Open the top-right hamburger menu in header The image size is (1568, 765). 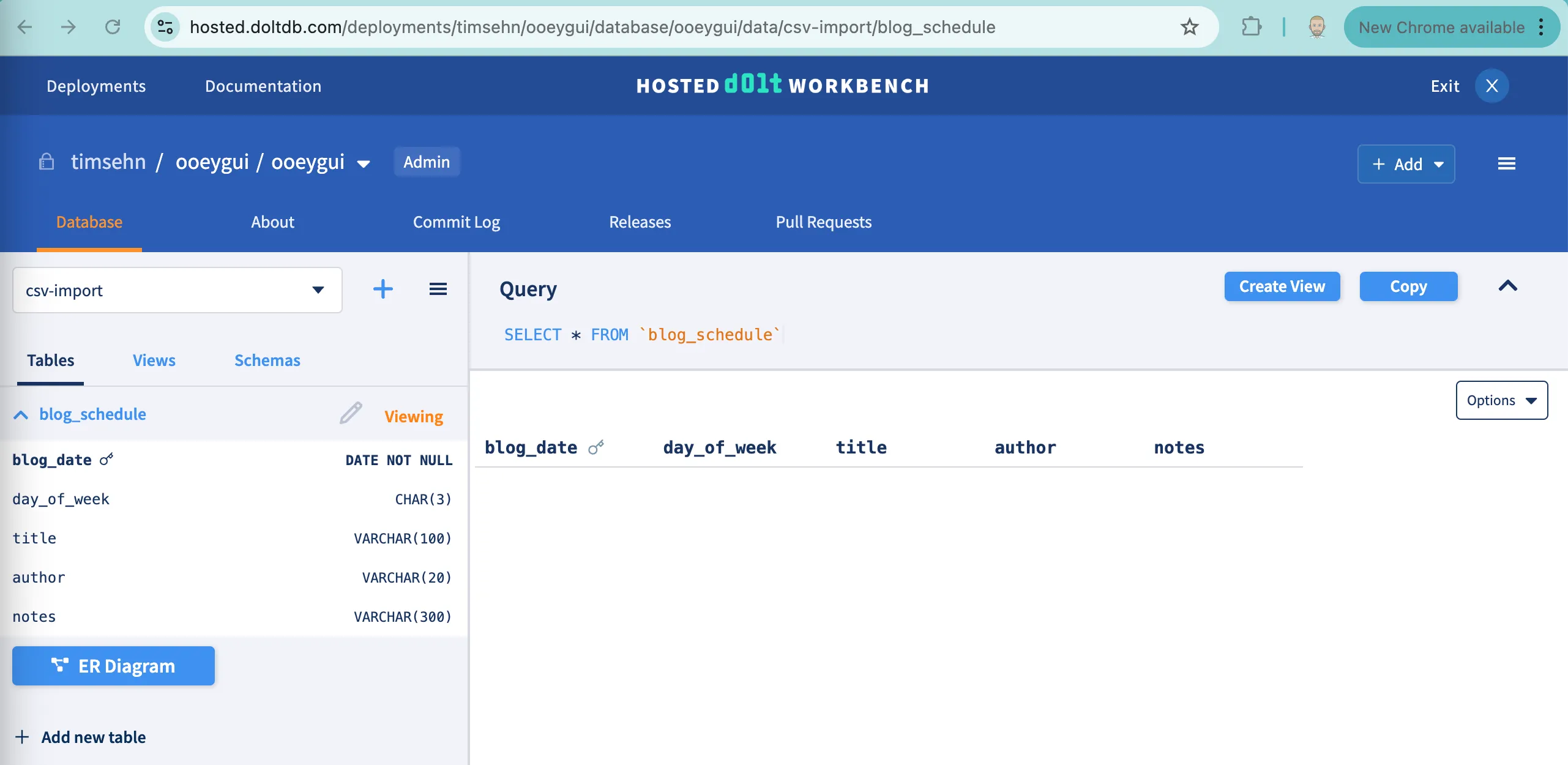point(1506,163)
